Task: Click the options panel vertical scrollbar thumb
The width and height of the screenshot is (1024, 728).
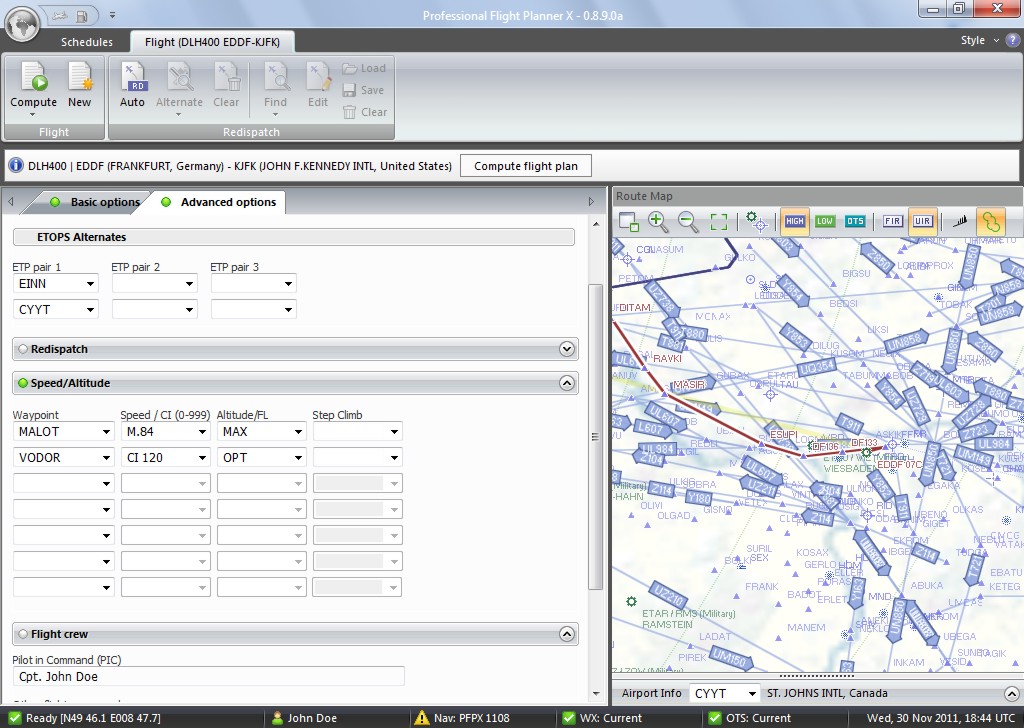Action: click(x=595, y=437)
